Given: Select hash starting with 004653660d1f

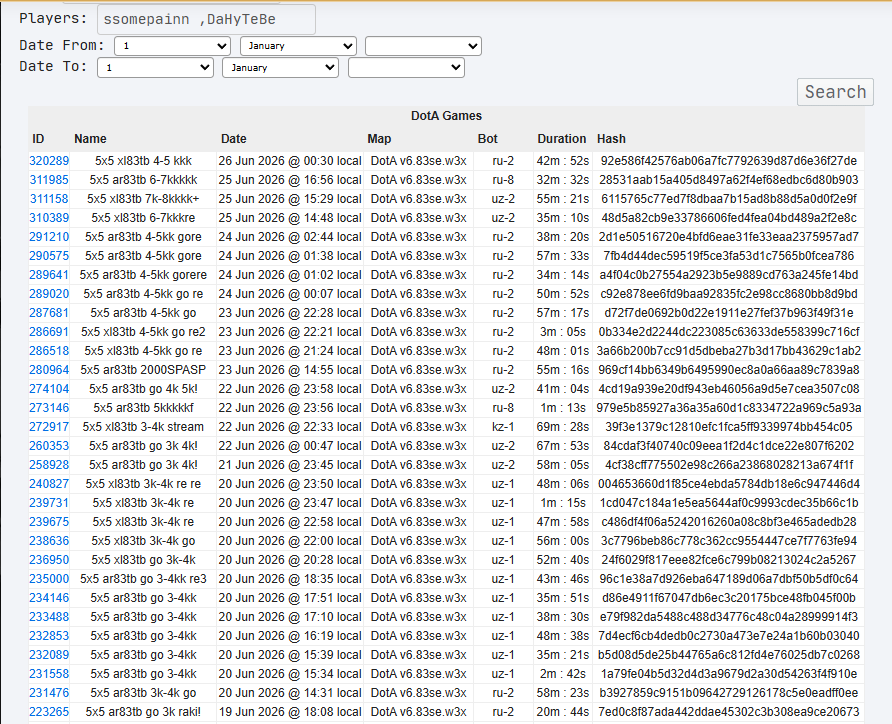Looking at the screenshot, I should (x=729, y=484).
